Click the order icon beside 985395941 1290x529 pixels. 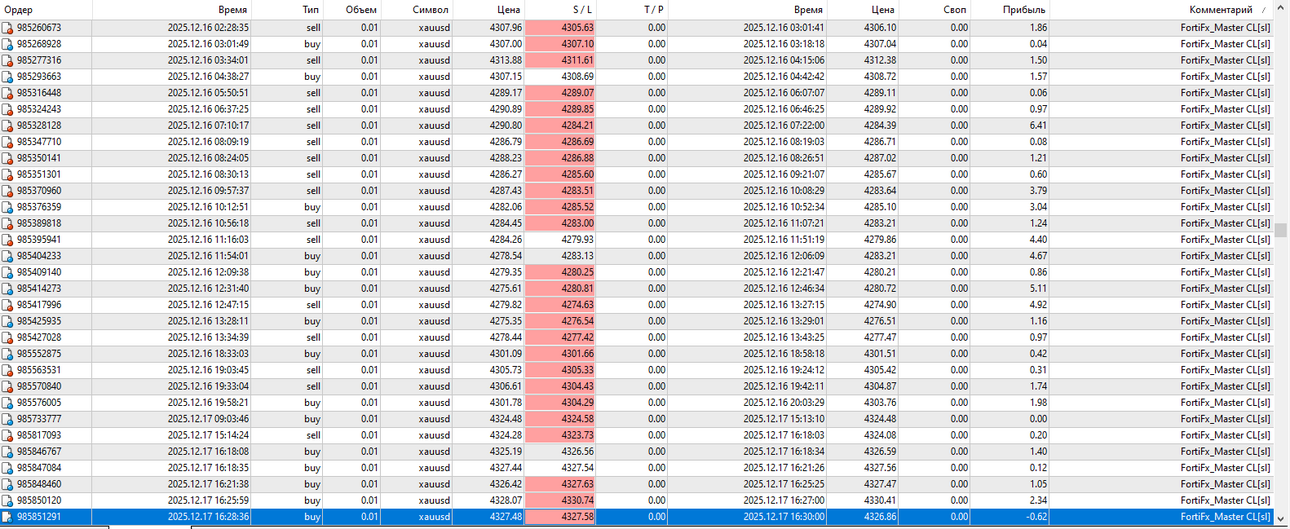[x=8, y=239]
